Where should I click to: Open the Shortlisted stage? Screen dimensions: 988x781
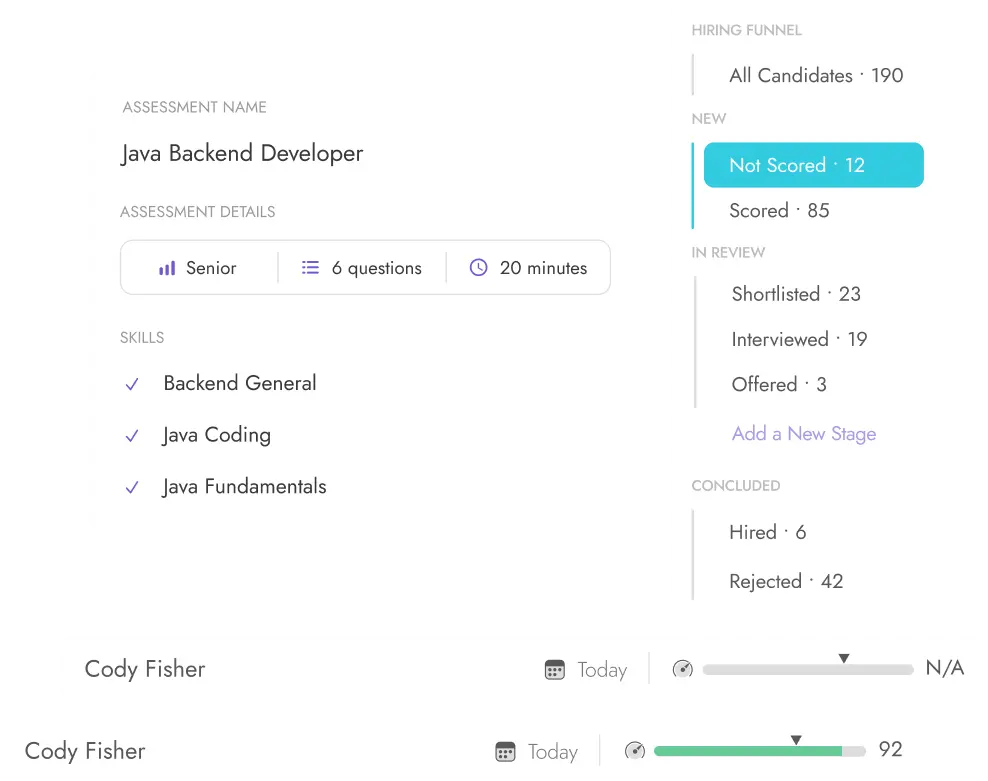pos(795,294)
